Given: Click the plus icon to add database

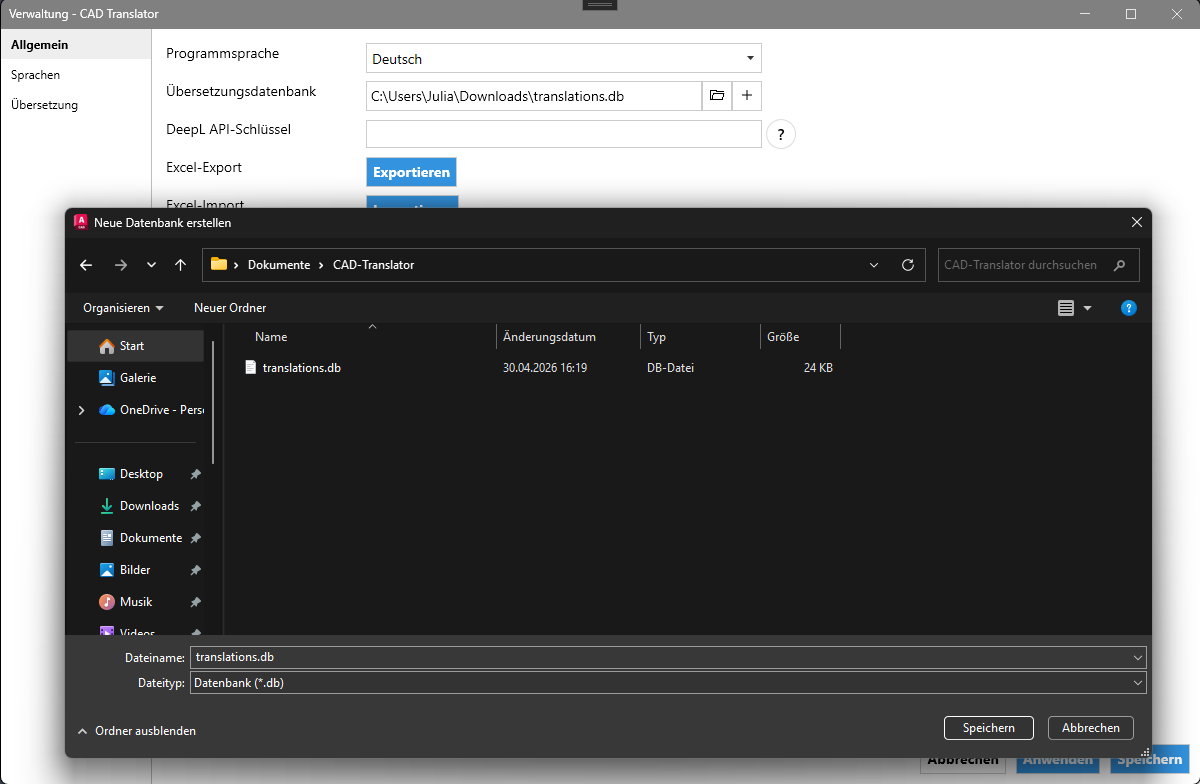Looking at the screenshot, I should (747, 96).
